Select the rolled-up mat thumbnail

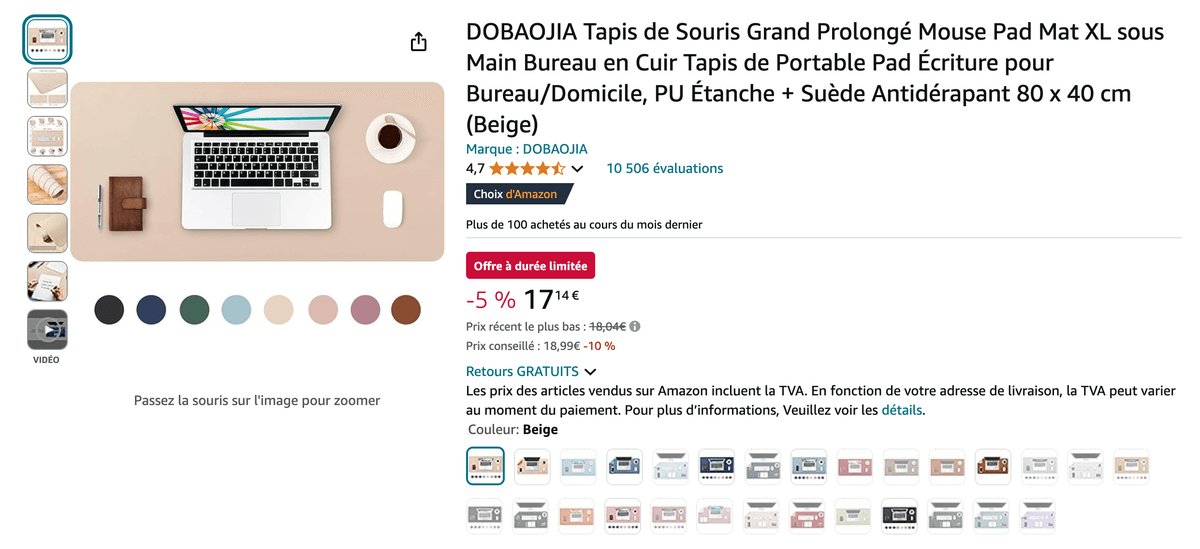tap(47, 184)
